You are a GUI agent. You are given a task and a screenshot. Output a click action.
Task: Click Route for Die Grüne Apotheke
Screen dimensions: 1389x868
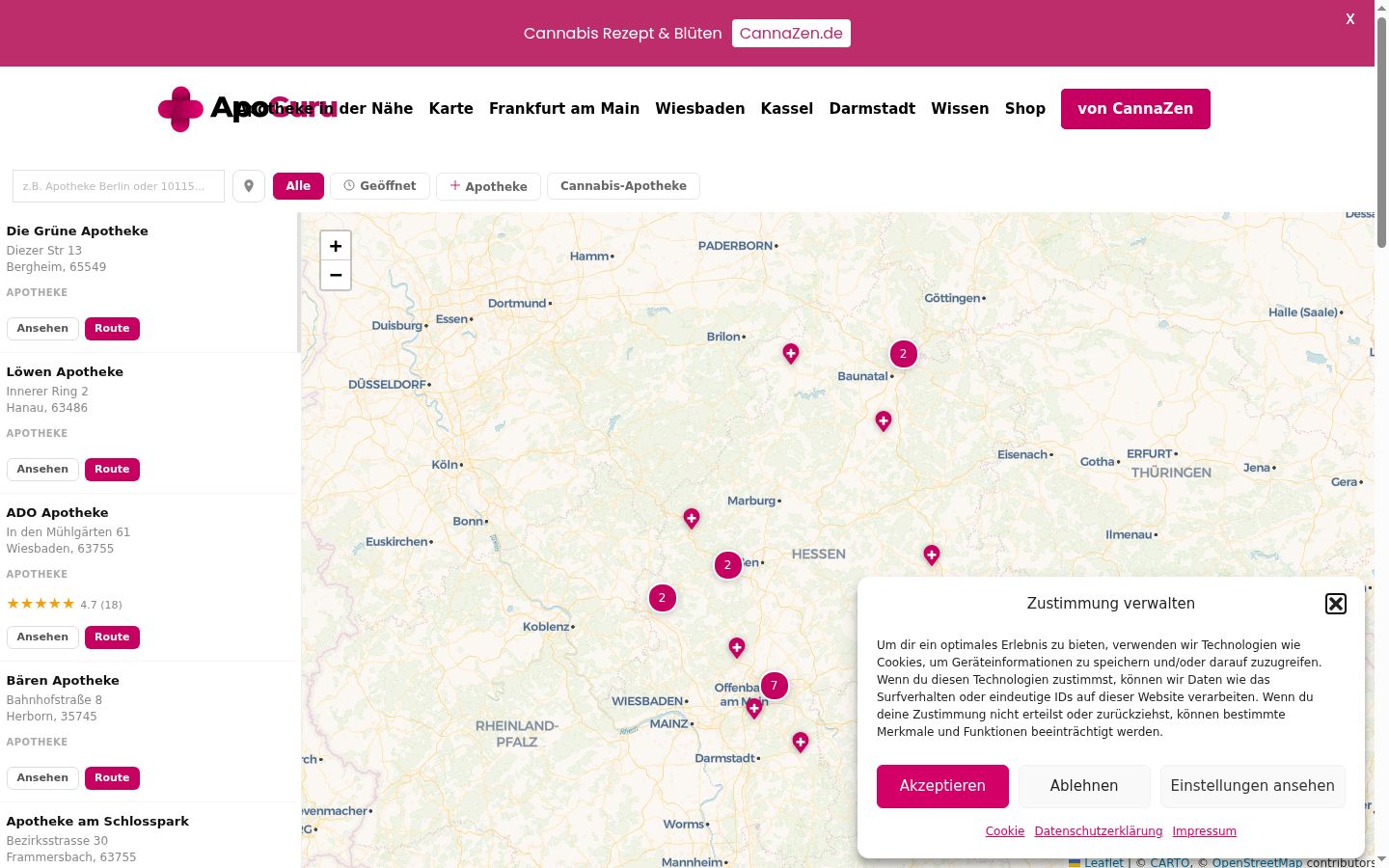pos(112,329)
